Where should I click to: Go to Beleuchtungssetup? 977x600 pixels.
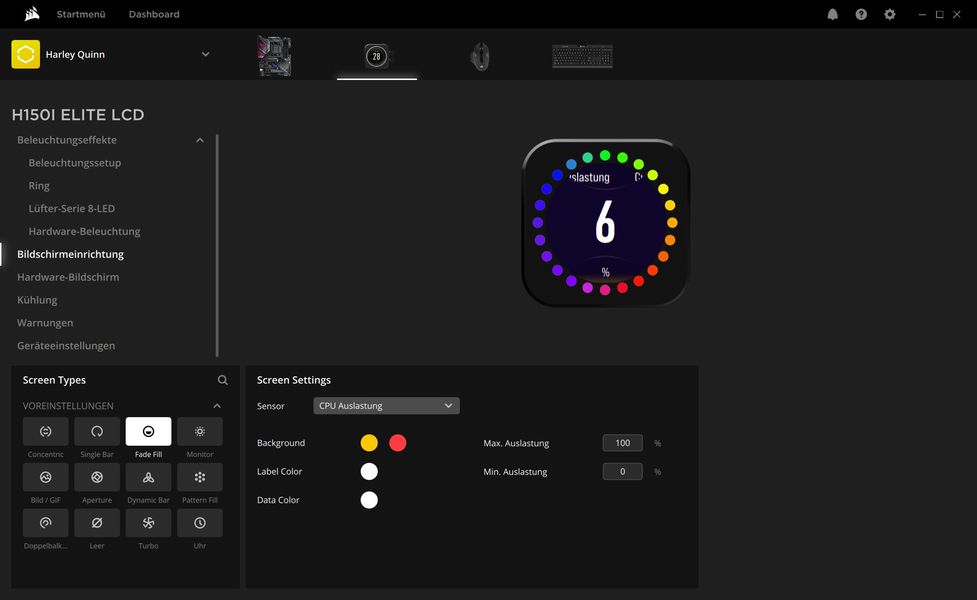(75, 163)
